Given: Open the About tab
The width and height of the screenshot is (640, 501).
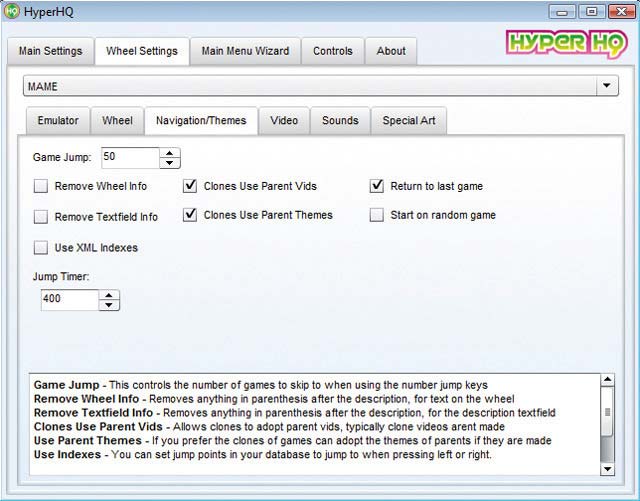Looking at the screenshot, I should tap(391, 51).
